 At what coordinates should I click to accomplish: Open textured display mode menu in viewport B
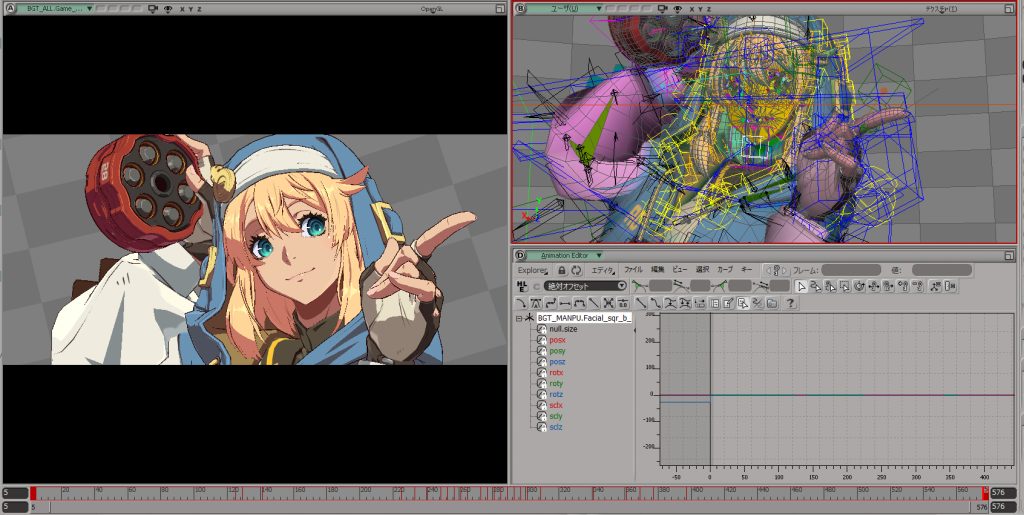click(x=942, y=9)
